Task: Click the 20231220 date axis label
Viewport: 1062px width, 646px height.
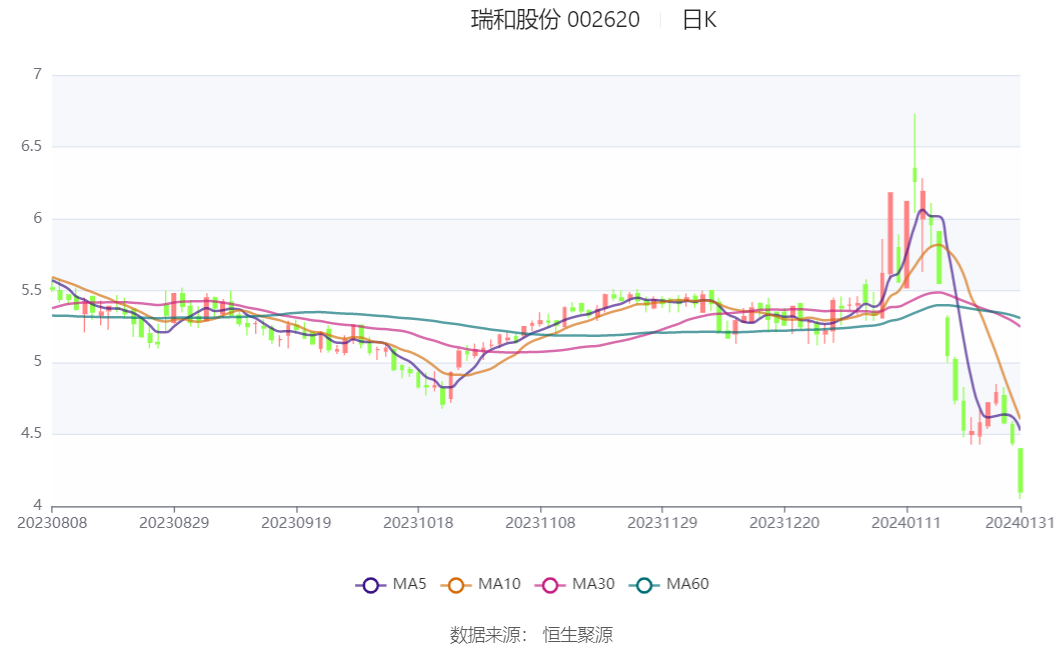Action: click(784, 523)
